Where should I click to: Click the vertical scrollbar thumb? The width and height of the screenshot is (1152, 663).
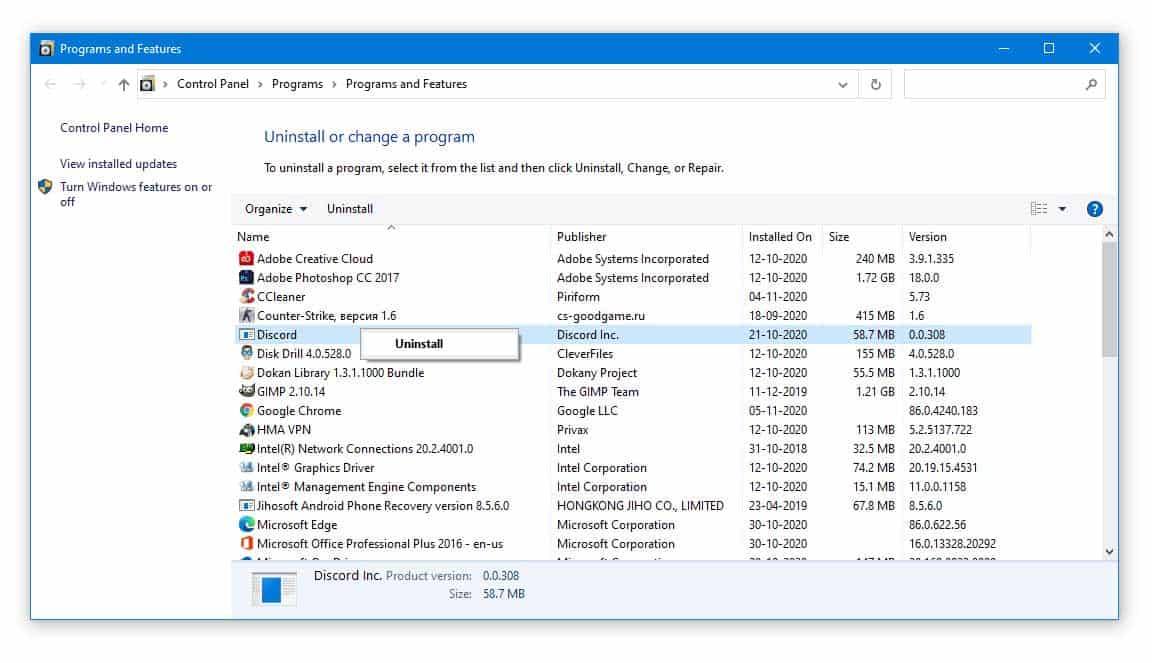click(x=1109, y=300)
